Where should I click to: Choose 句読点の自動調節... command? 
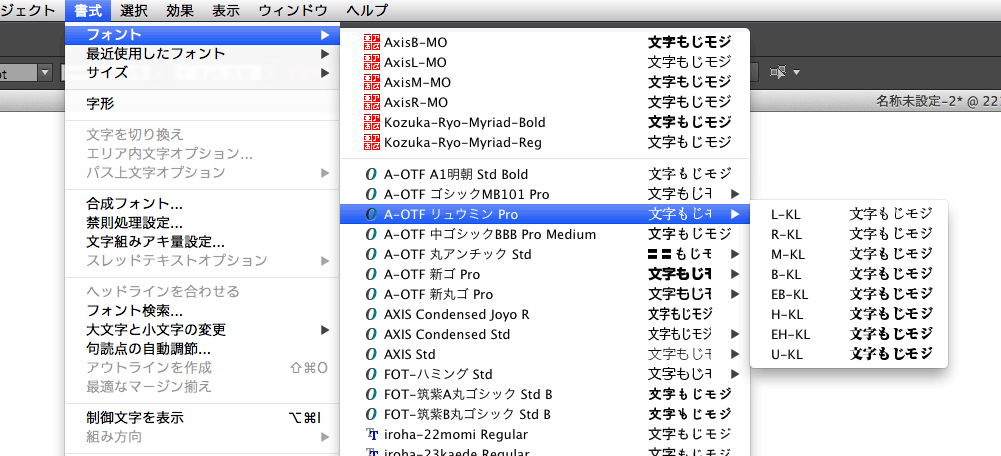(x=202, y=349)
